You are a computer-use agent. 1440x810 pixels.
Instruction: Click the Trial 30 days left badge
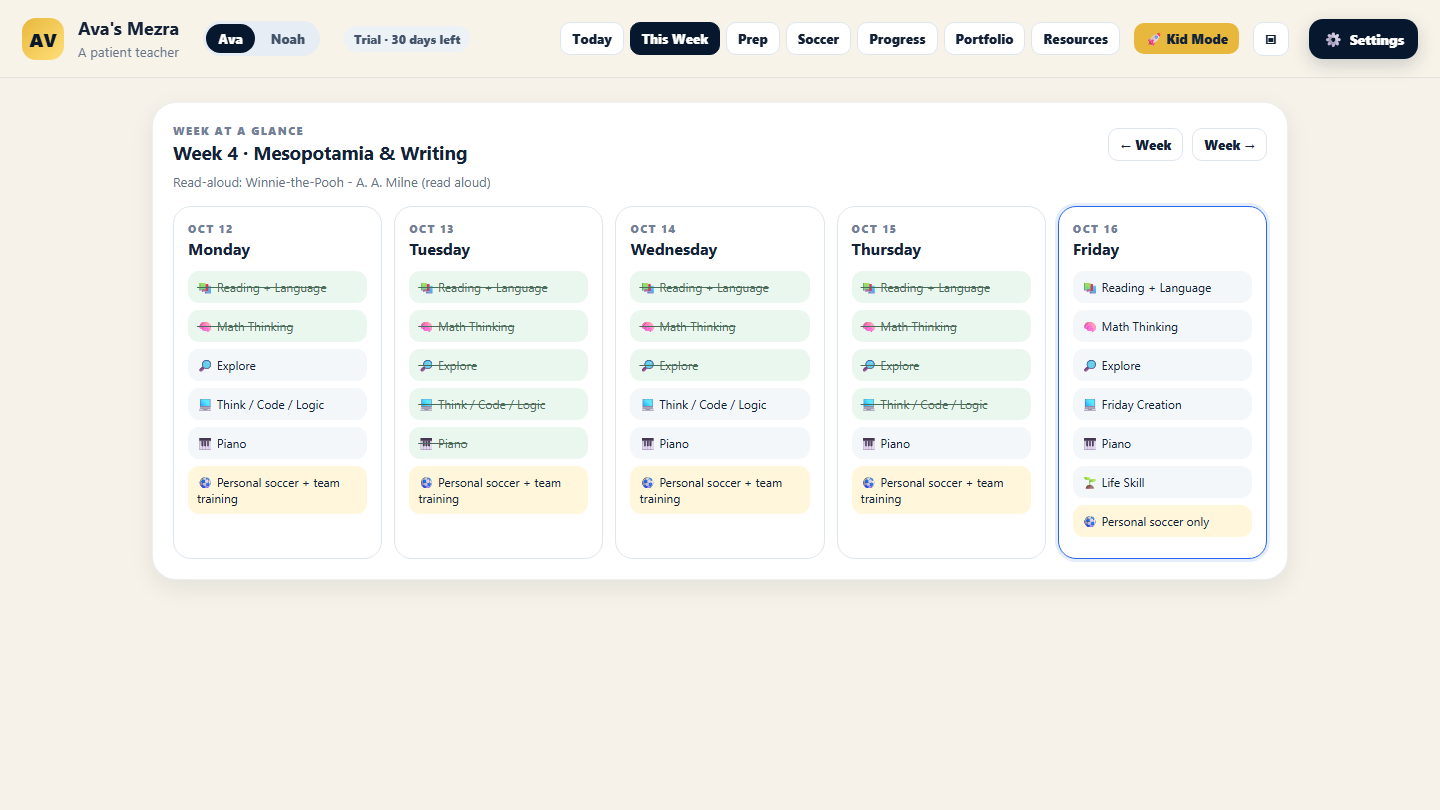(407, 39)
